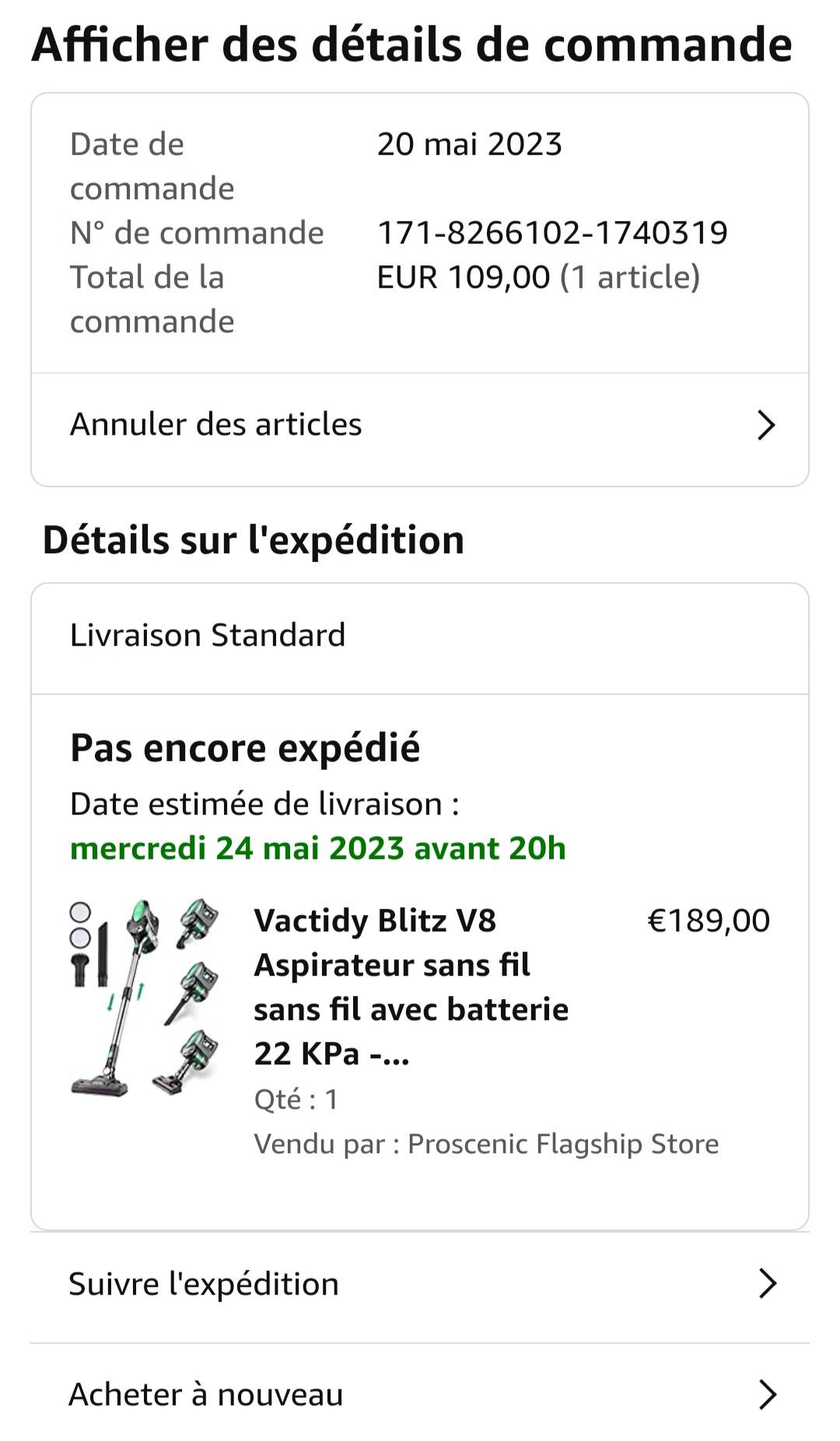Tap the €189,00 item price
Viewport: 840px width, 1441px height.
click(708, 920)
